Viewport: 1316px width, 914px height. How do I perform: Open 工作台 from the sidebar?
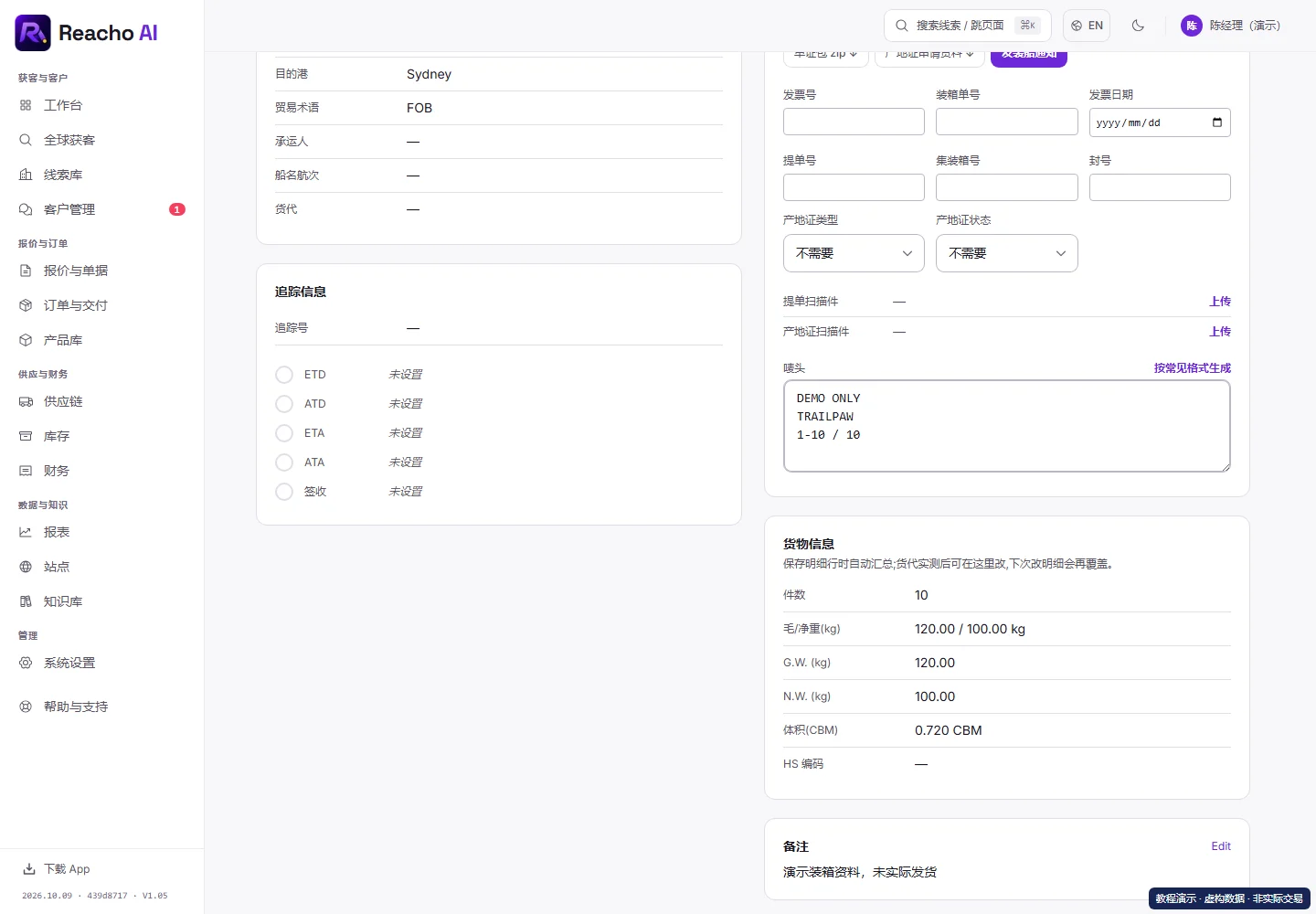[101, 105]
